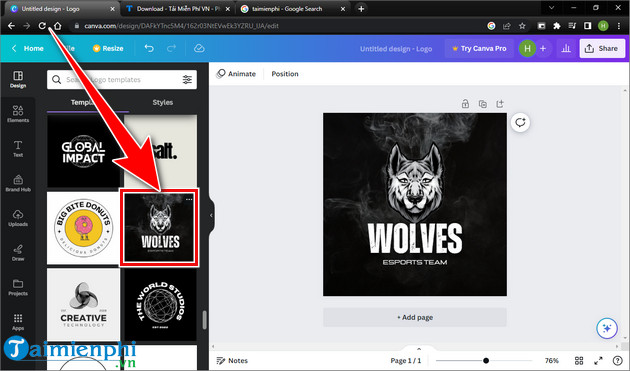This screenshot has width=630, height=371.
Task: Click the Share button
Action: click(x=601, y=48)
